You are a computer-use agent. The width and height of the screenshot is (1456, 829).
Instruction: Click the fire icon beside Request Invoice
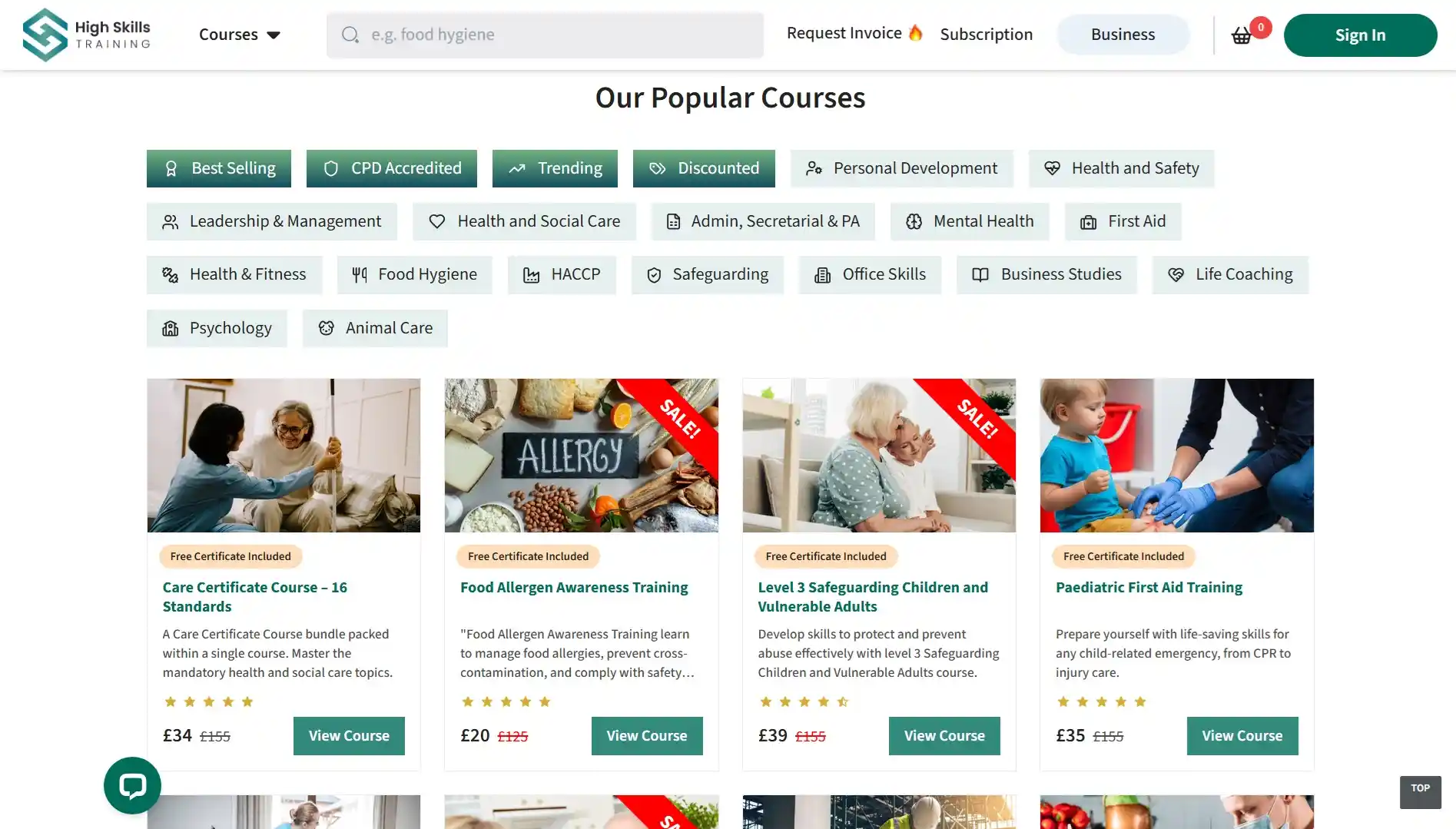(x=915, y=33)
